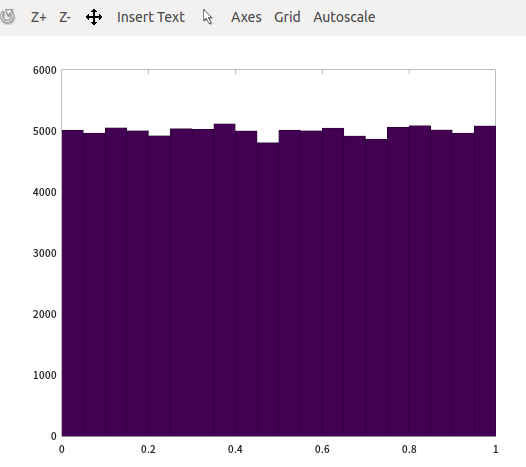Click the shortest bar near 0.5
This screenshot has width=526, height=467.
tap(268, 289)
